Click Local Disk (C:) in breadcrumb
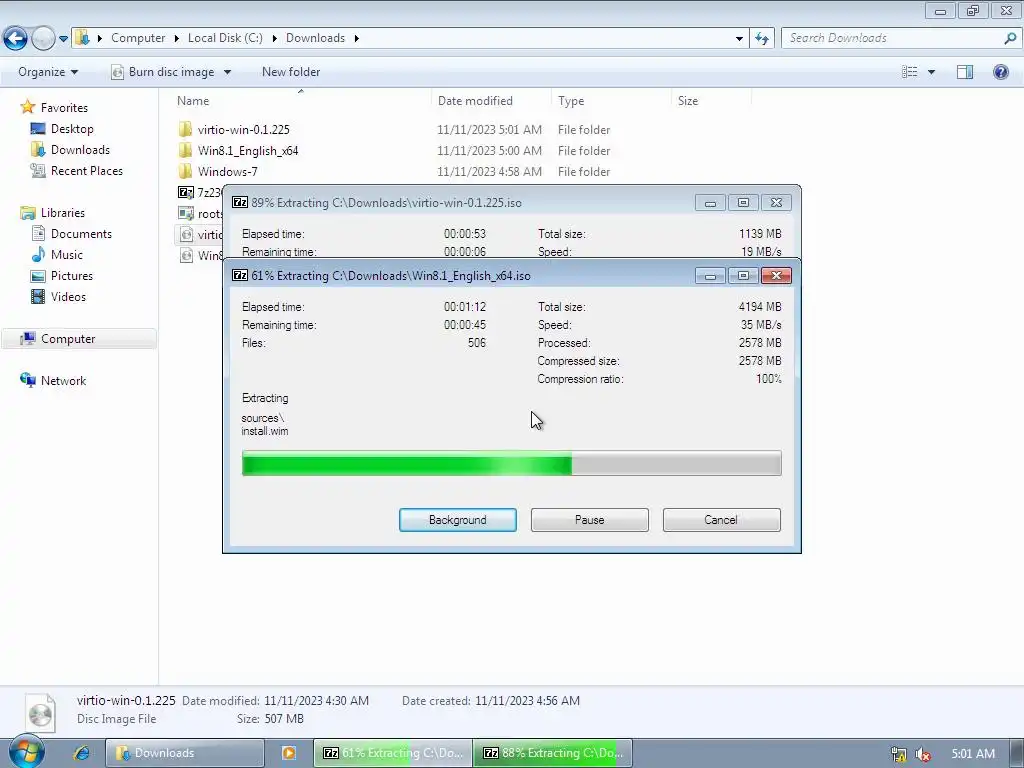This screenshot has width=1024, height=768. point(225,38)
